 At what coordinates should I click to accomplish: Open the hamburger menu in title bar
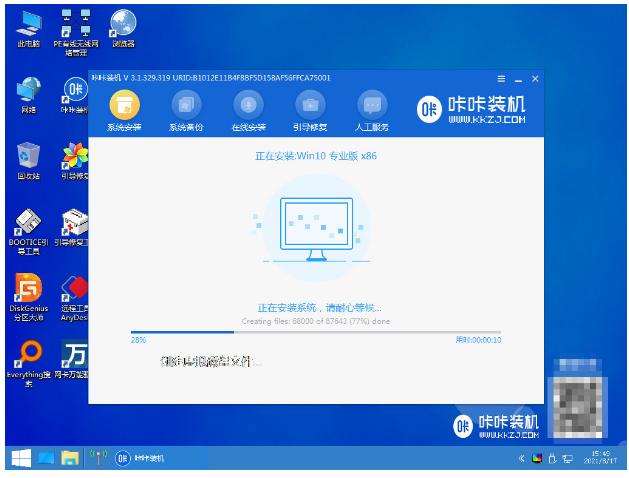tap(501, 79)
